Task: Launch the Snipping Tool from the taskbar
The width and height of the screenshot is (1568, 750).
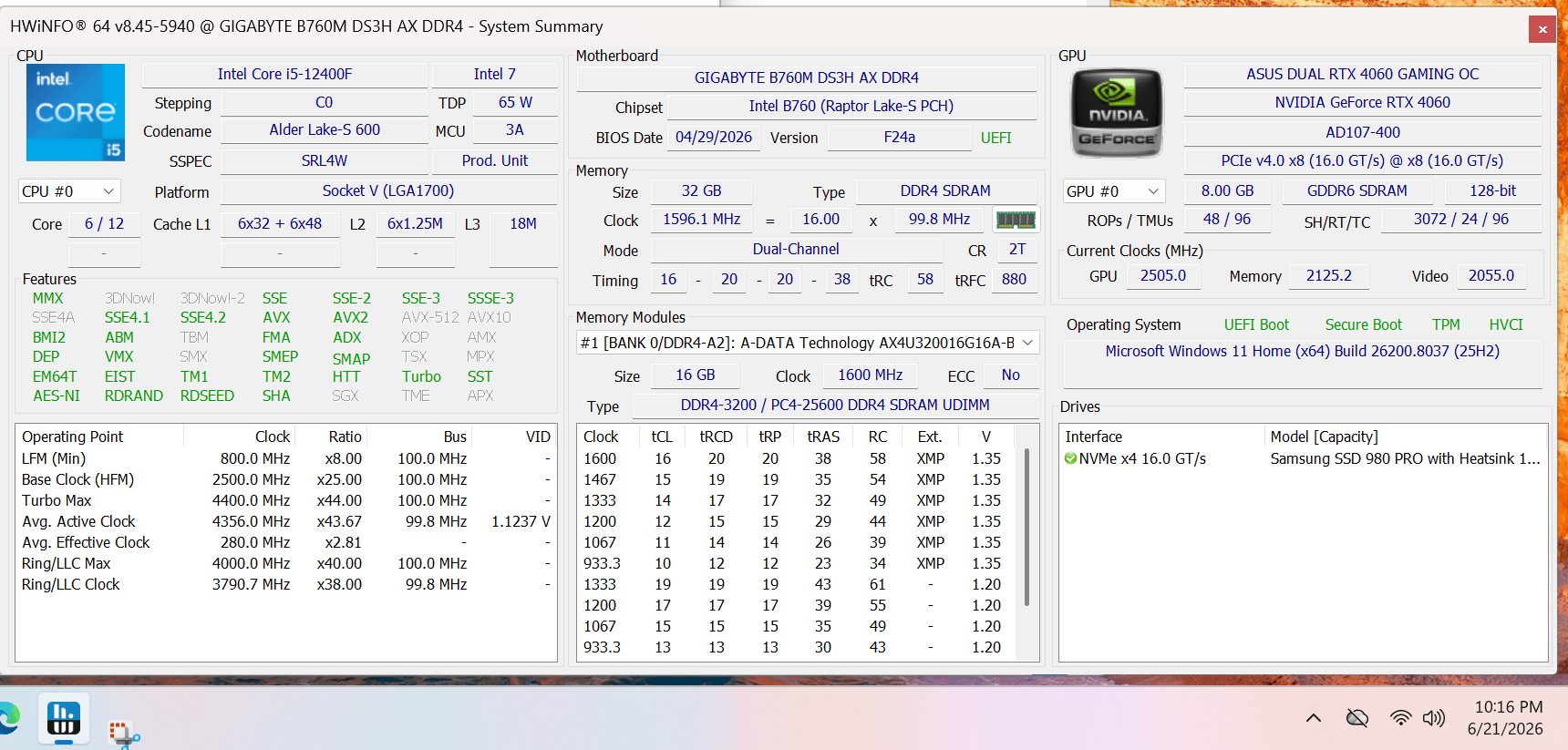Action: pyautogui.click(x=122, y=734)
